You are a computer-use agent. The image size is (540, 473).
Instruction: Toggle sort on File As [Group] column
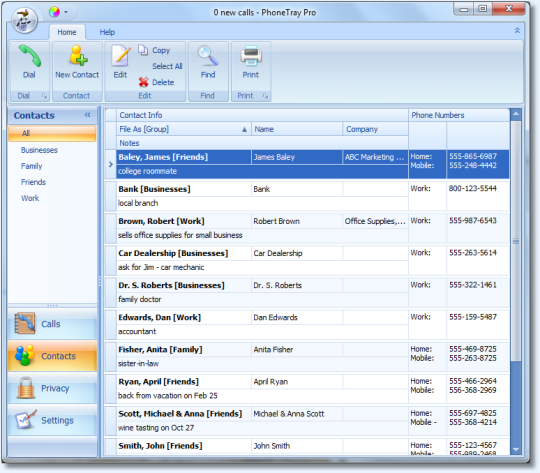pyautogui.click(x=184, y=129)
